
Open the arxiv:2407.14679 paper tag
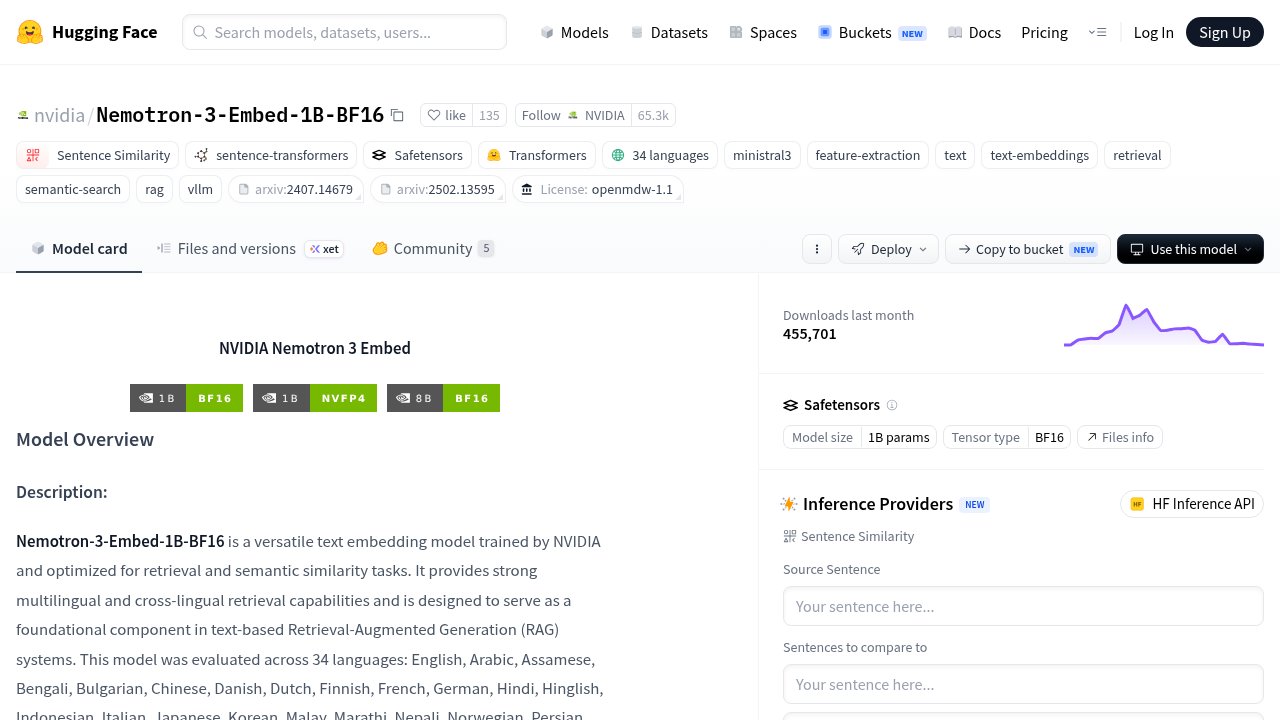[x=295, y=189]
